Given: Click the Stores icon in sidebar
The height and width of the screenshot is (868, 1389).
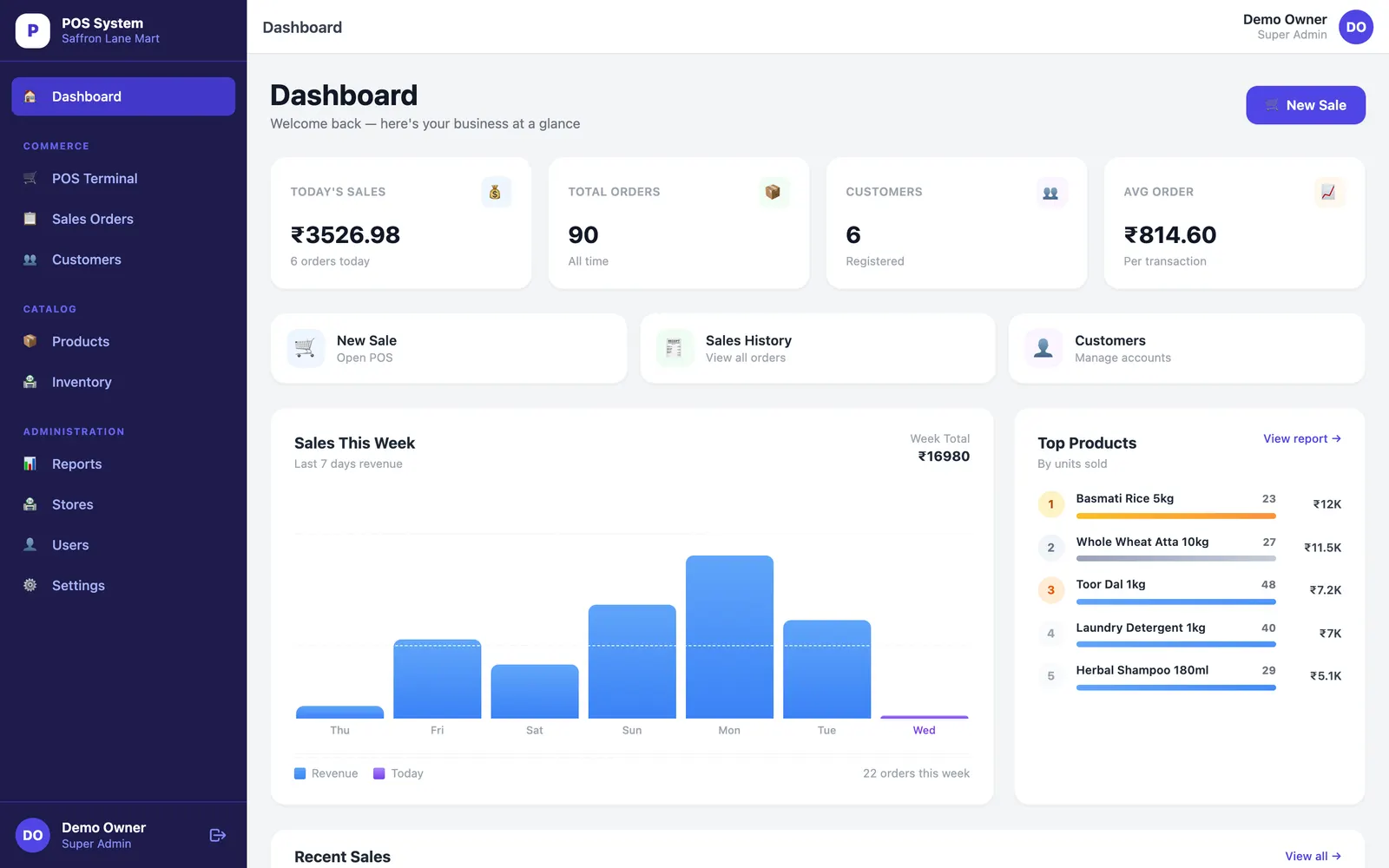Looking at the screenshot, I should click(30, 504).
